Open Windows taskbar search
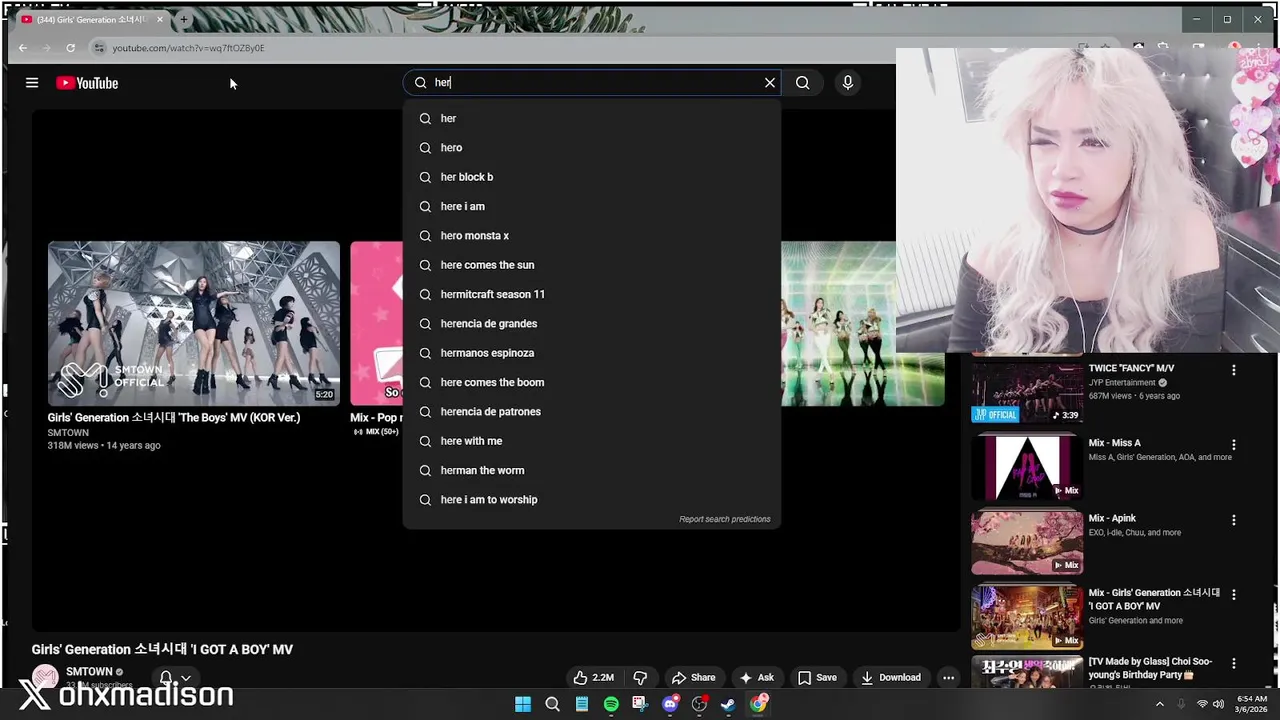Image resolution: width=1280 pixels, height=720 pixels. point(552,704)
